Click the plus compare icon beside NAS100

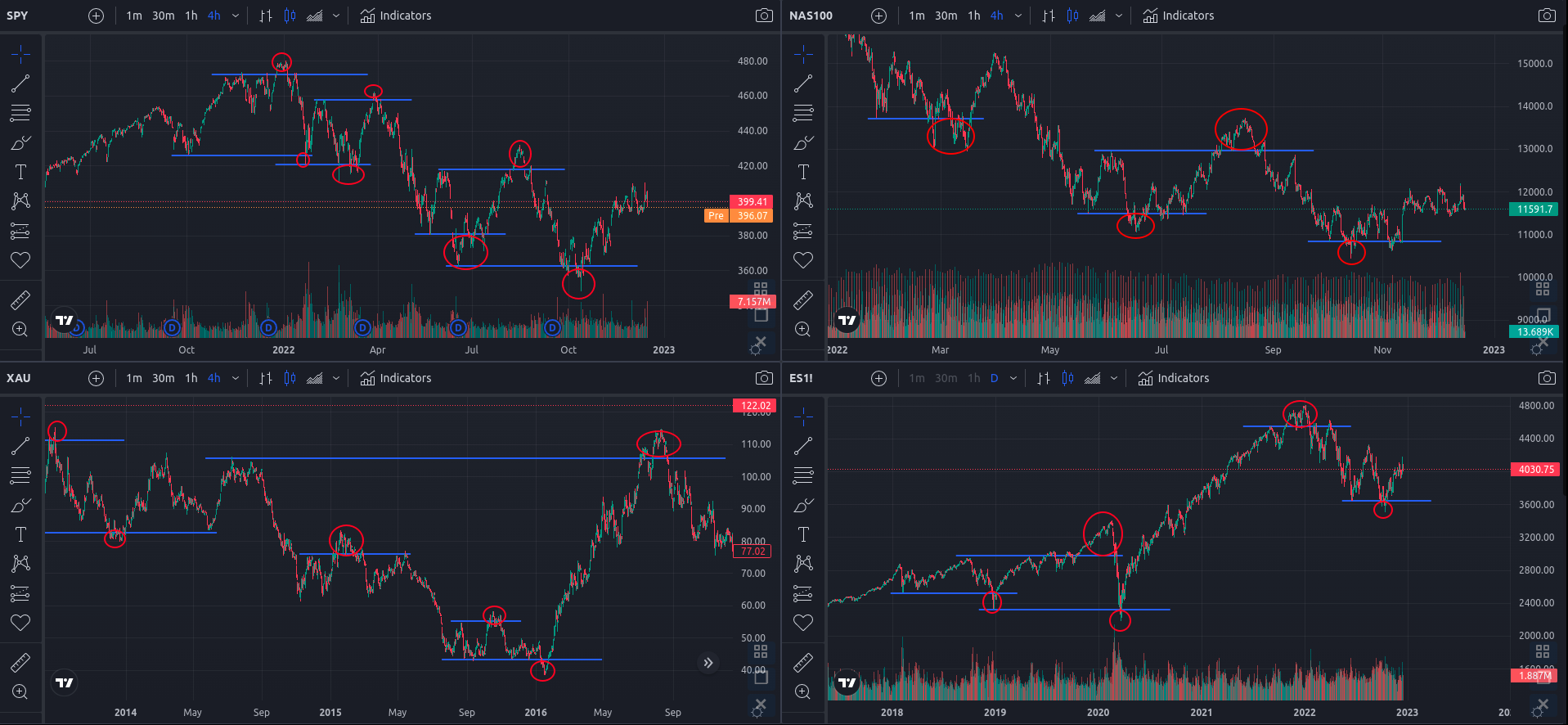coord(878,16)
